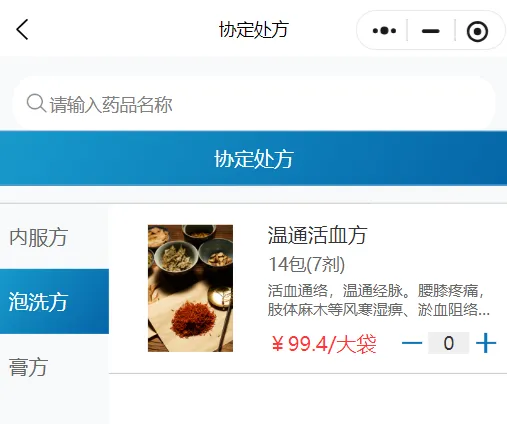The image size is (507, 424).
Task: Click the magnifier search icon
Action: coord(36,103)
